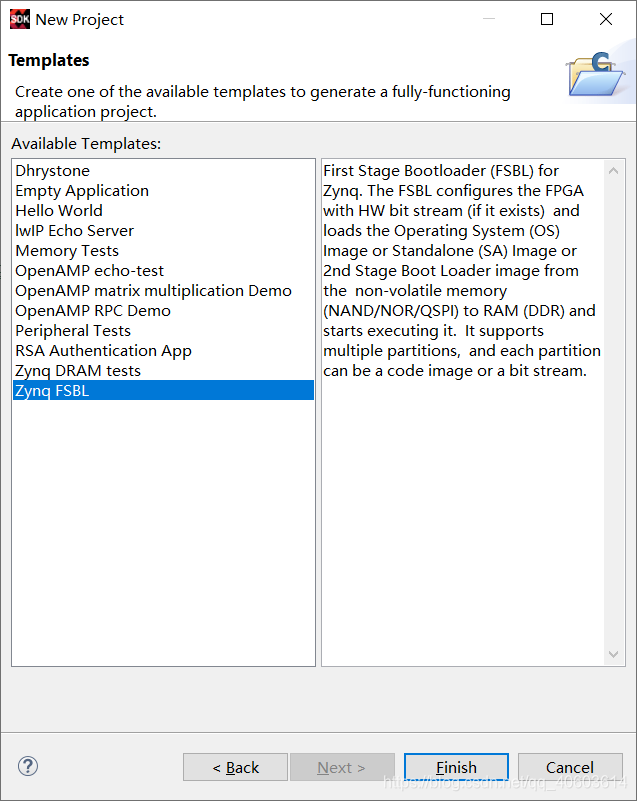Minimize the New Project dialog
637x801 pixels.
coord(489,19)
